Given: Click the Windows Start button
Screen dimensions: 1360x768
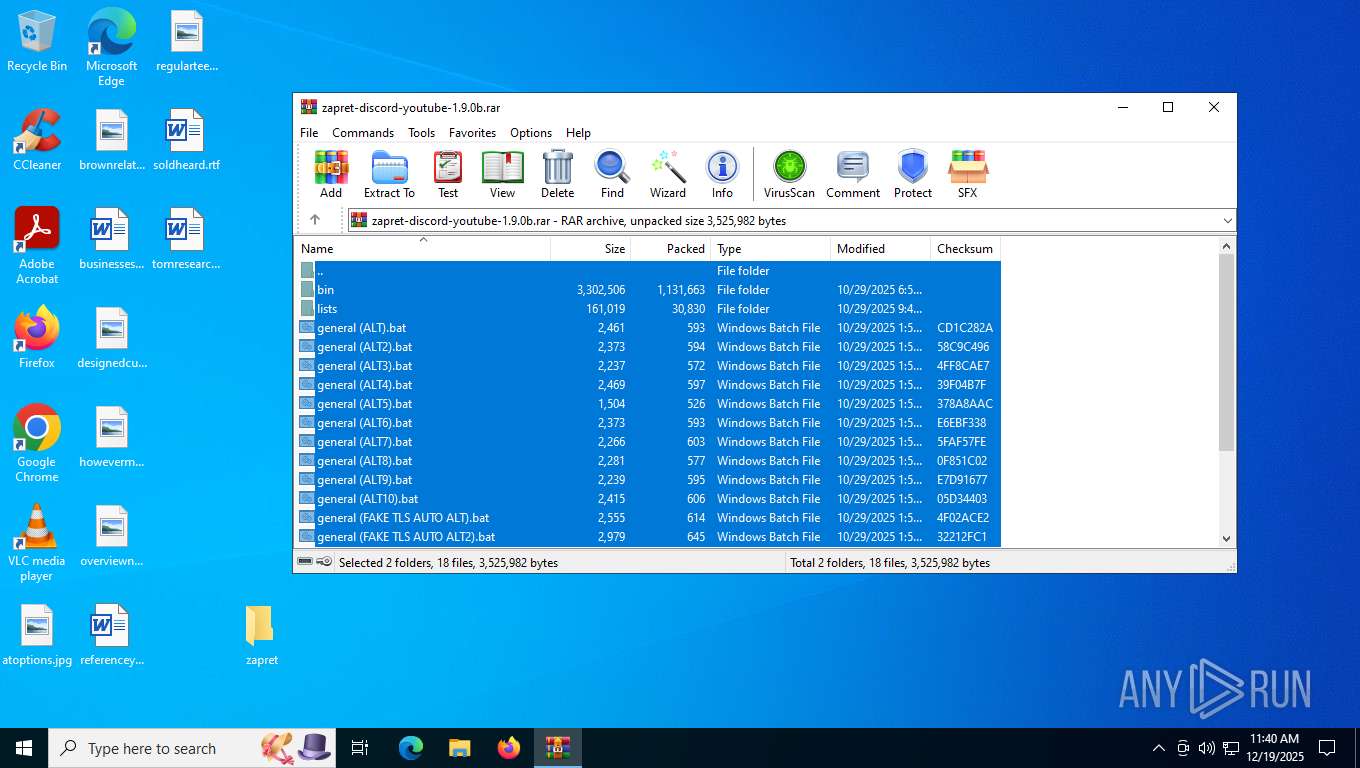Looking at the screenshot, I should tap(24, 748).
